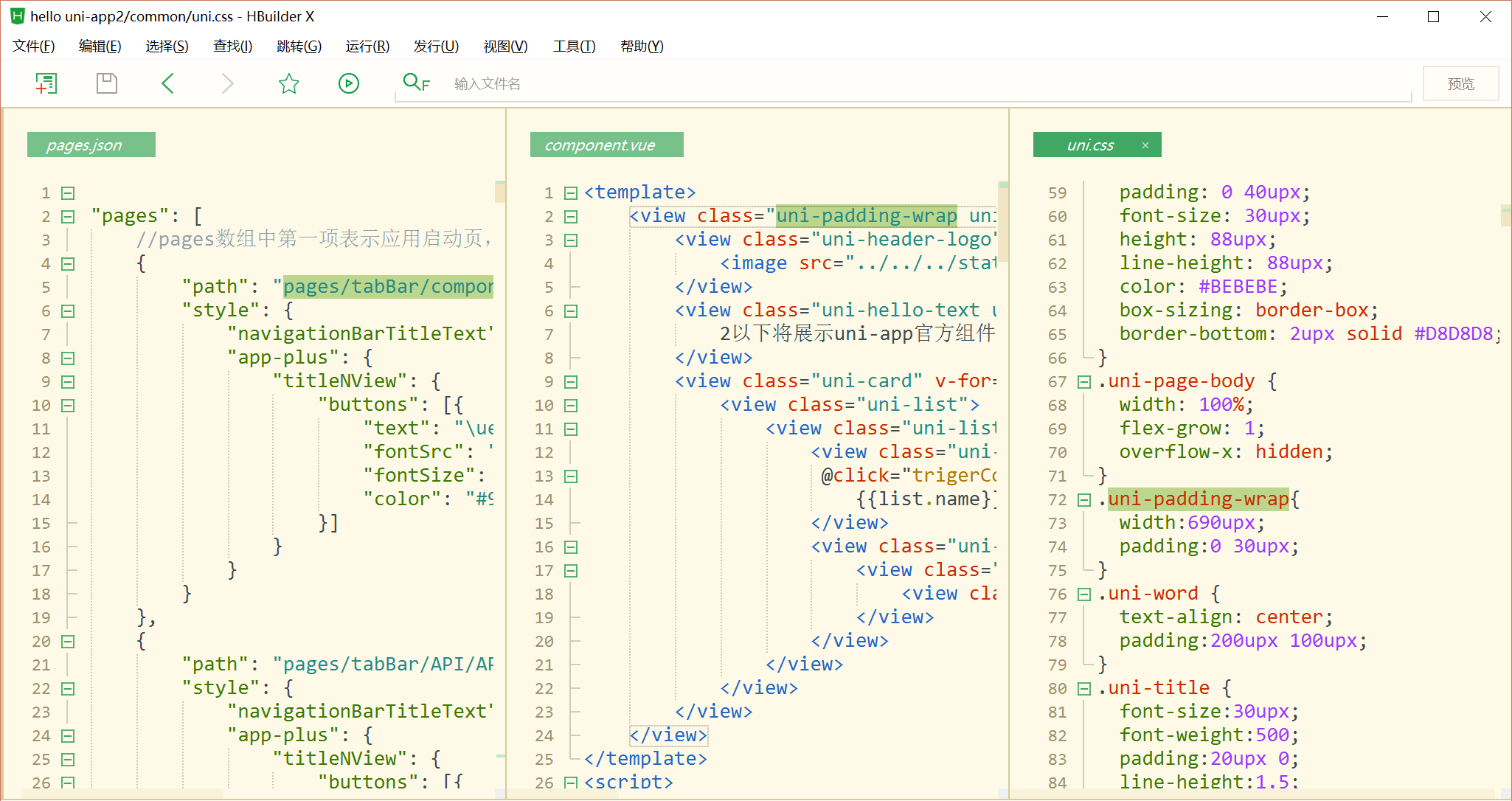
Task: Switch to the pages.json tab
Action: [84, 145]
